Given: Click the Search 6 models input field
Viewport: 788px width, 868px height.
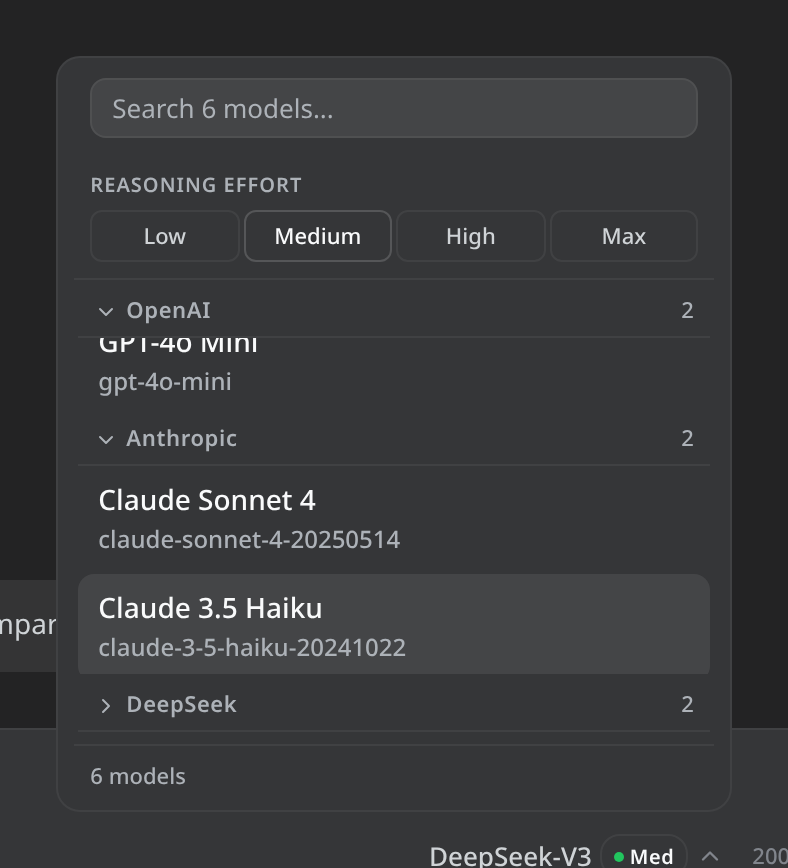Looking at the screenshot, I should pos(394,108).
